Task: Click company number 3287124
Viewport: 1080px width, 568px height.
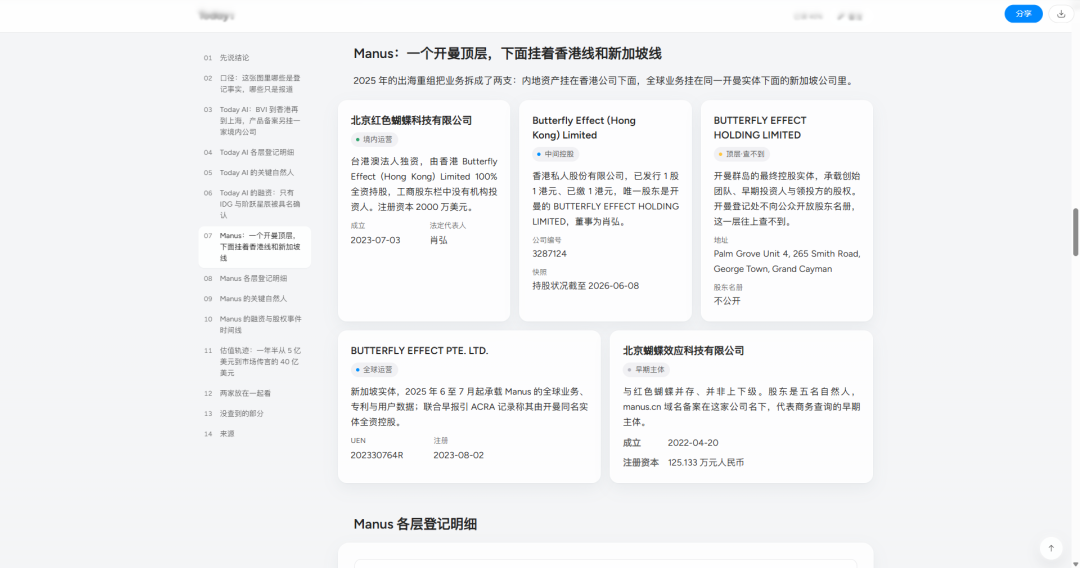Action: tap(550, 254)
